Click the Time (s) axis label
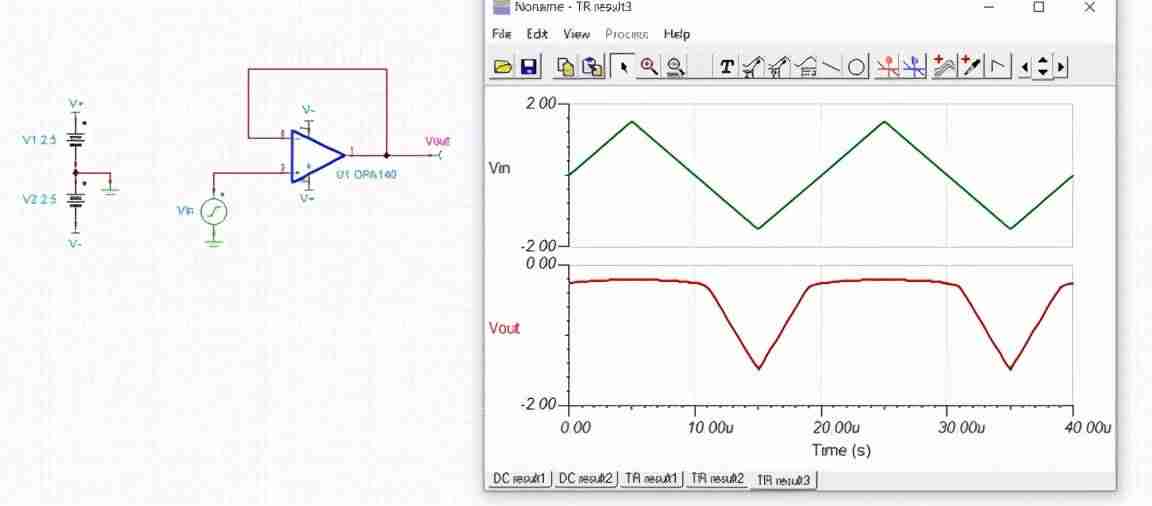 pyautogui.click(x=841, y=449)
